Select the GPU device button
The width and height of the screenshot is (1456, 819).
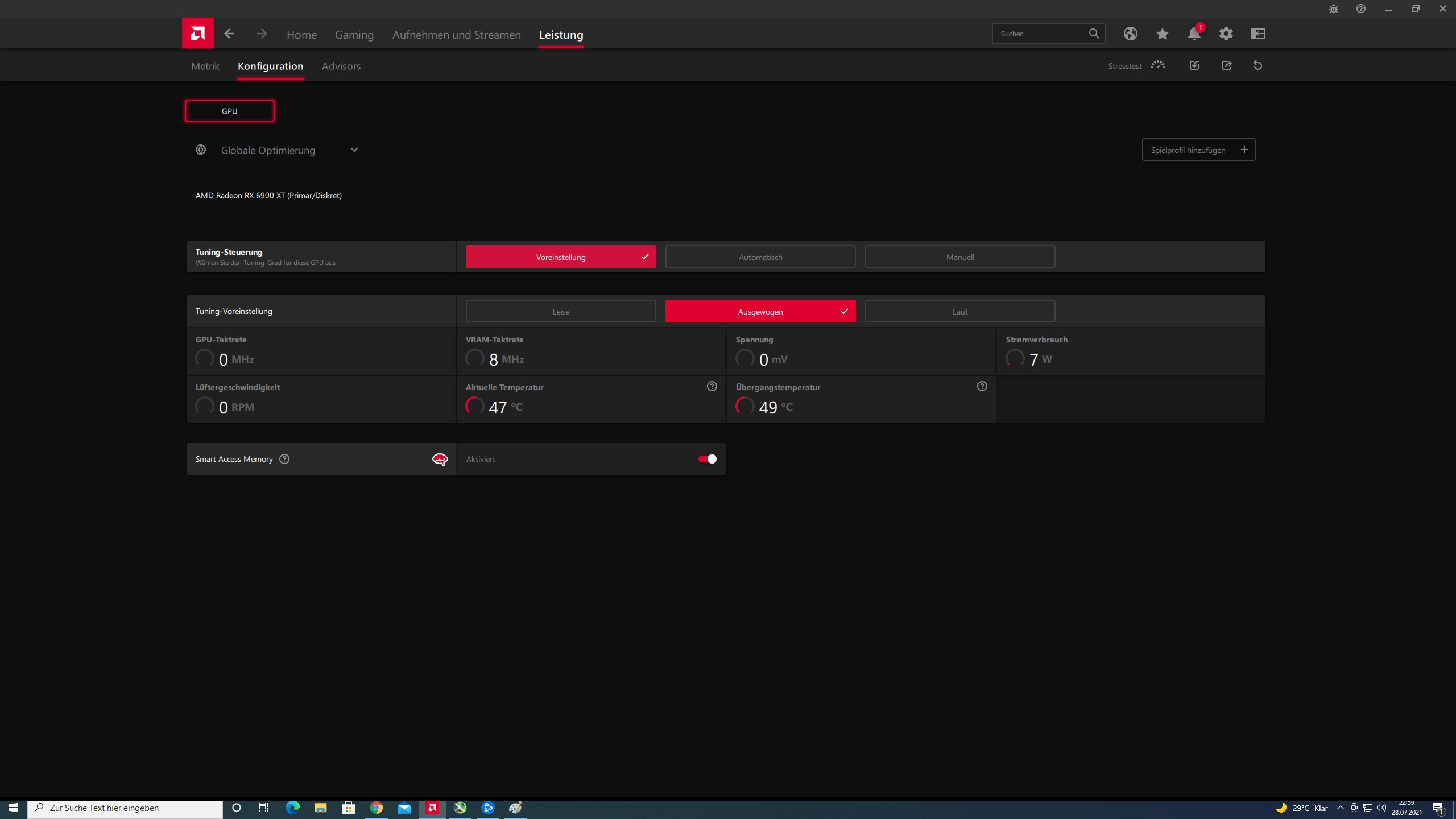[229, 111]
